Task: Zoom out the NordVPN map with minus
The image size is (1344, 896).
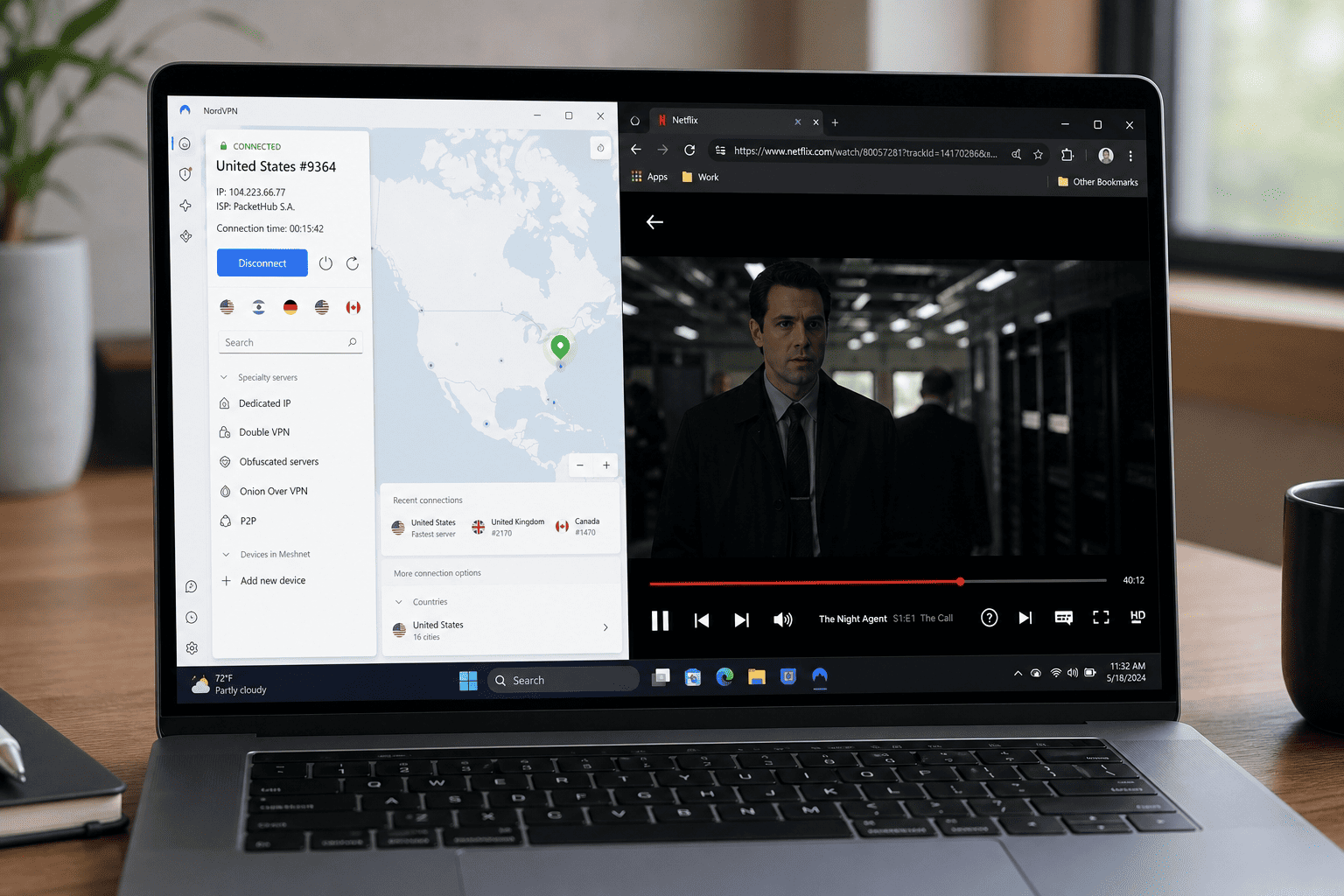Action: 580,465
